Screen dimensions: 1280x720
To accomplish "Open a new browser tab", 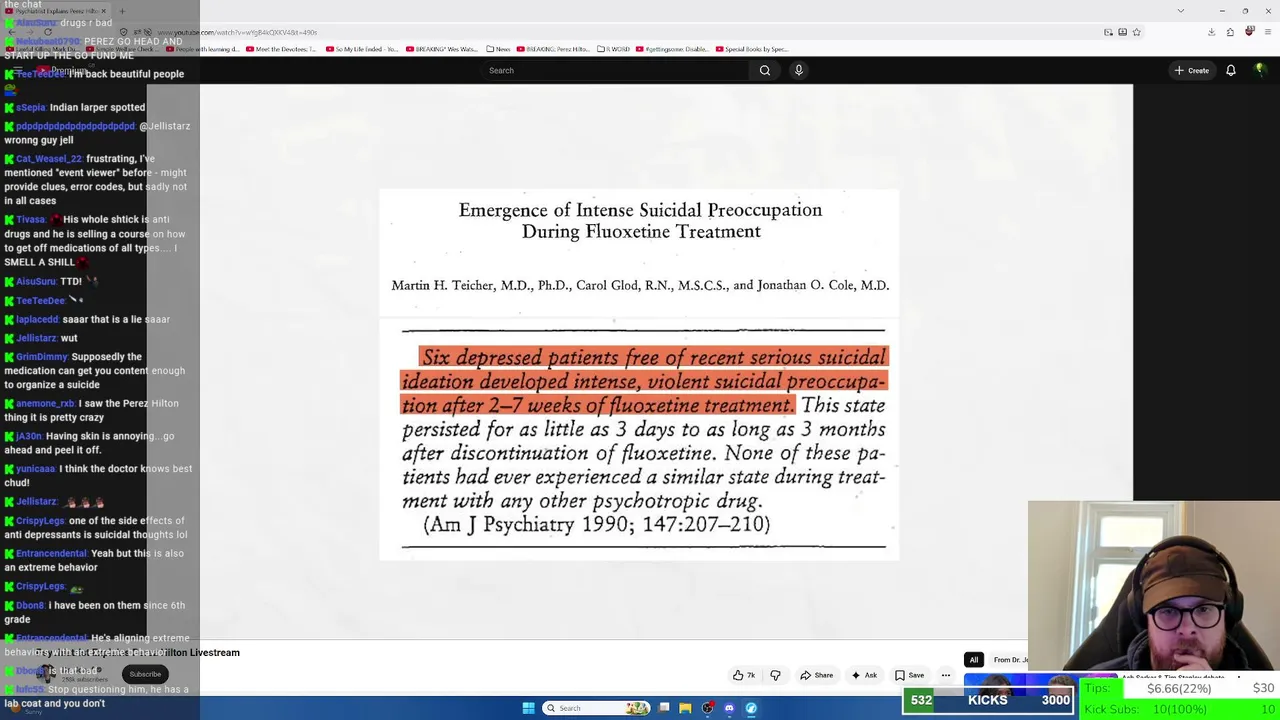I will (122, 11).
